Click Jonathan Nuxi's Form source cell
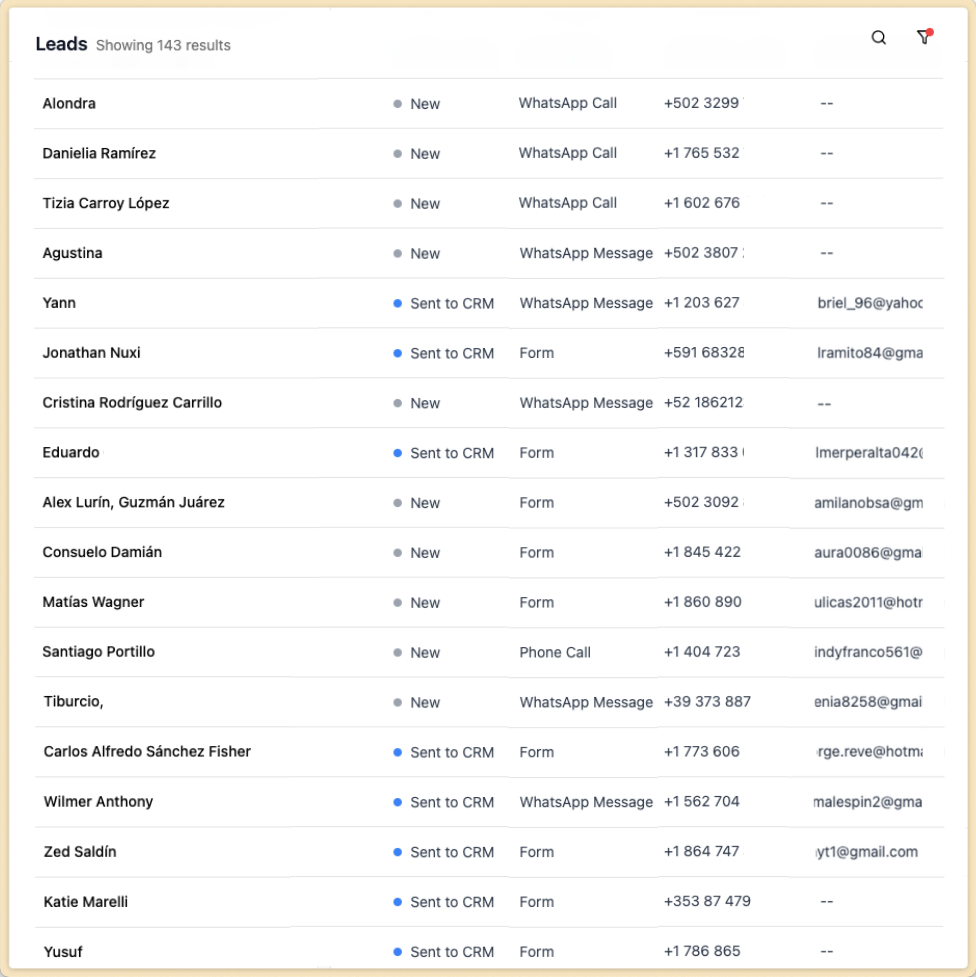976x977 pixels. tap(536, 353)
